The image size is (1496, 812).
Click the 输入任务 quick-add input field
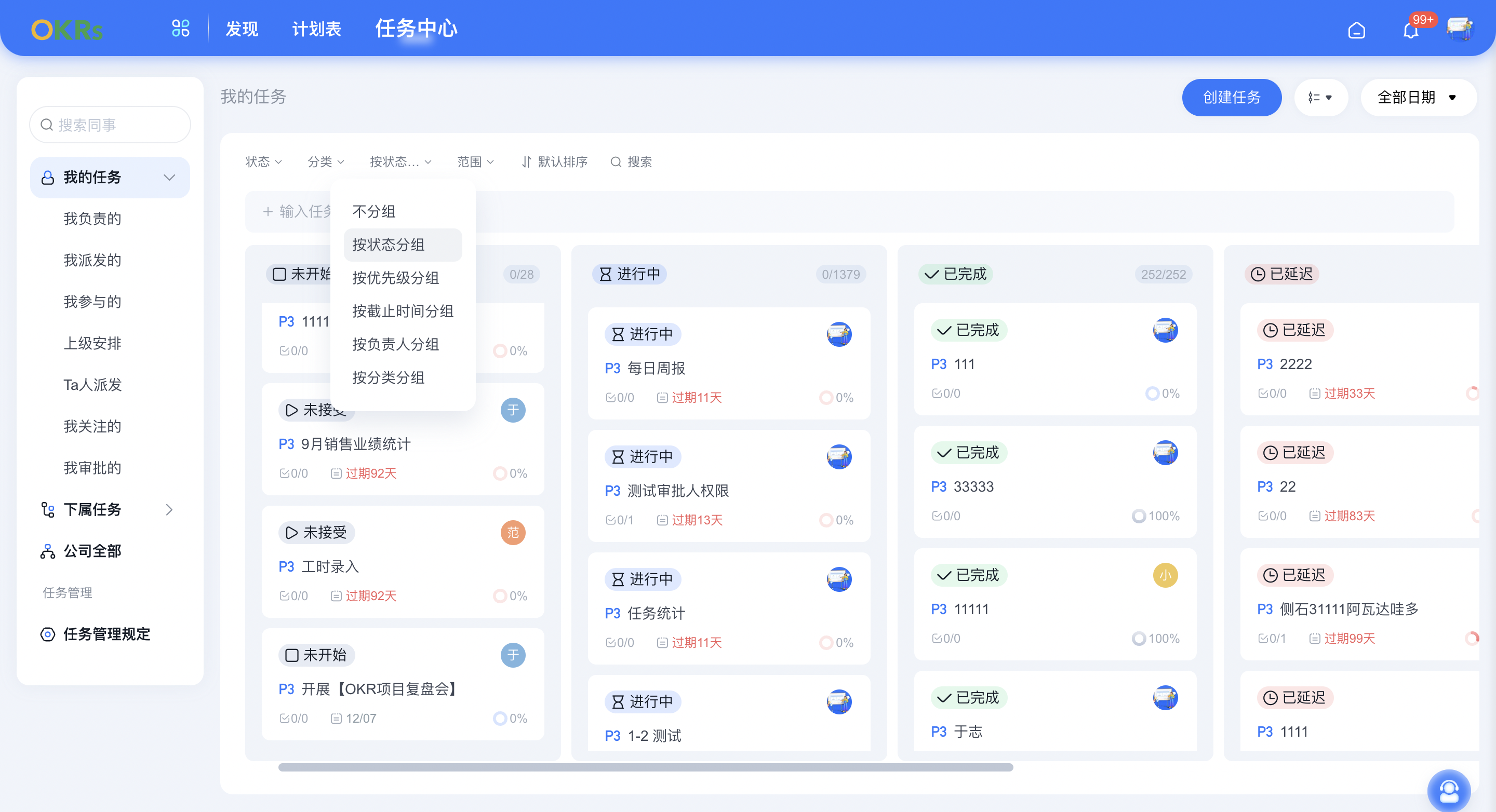pyautogui.click(x=849, y=212)
